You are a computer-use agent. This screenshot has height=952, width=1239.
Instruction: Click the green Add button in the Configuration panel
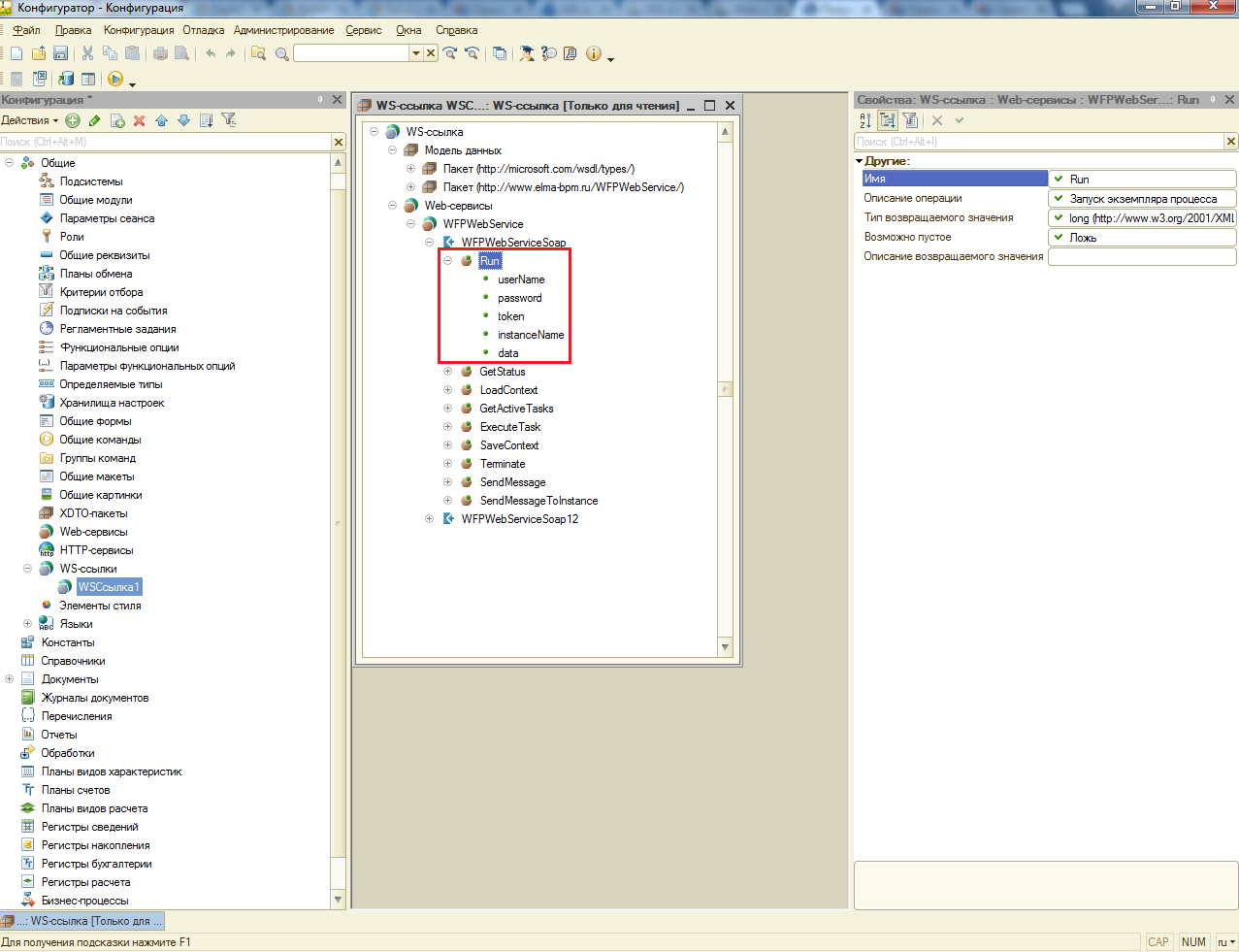tap(73, 120)
